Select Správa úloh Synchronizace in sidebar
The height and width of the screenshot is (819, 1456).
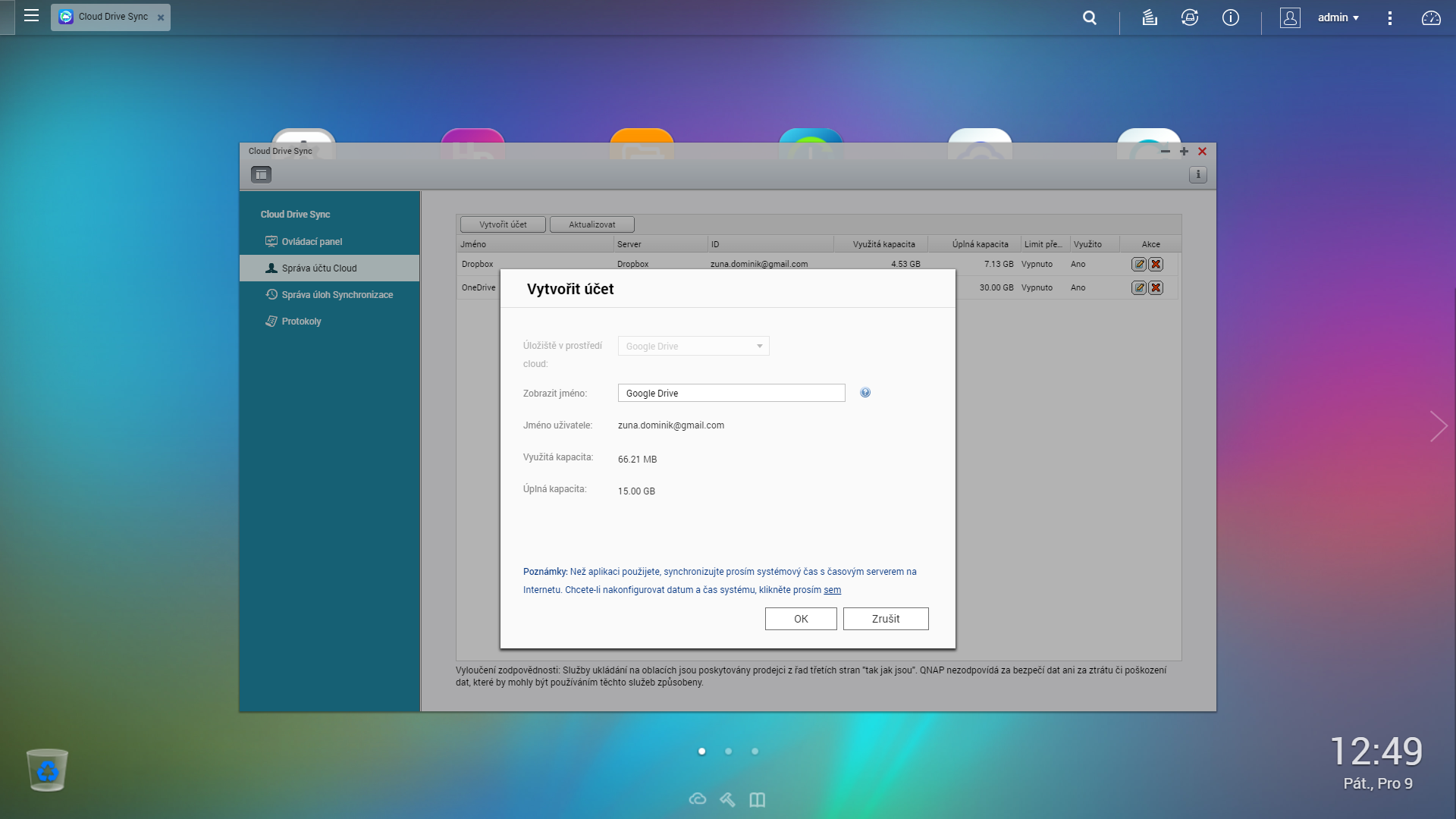[337, 295]
